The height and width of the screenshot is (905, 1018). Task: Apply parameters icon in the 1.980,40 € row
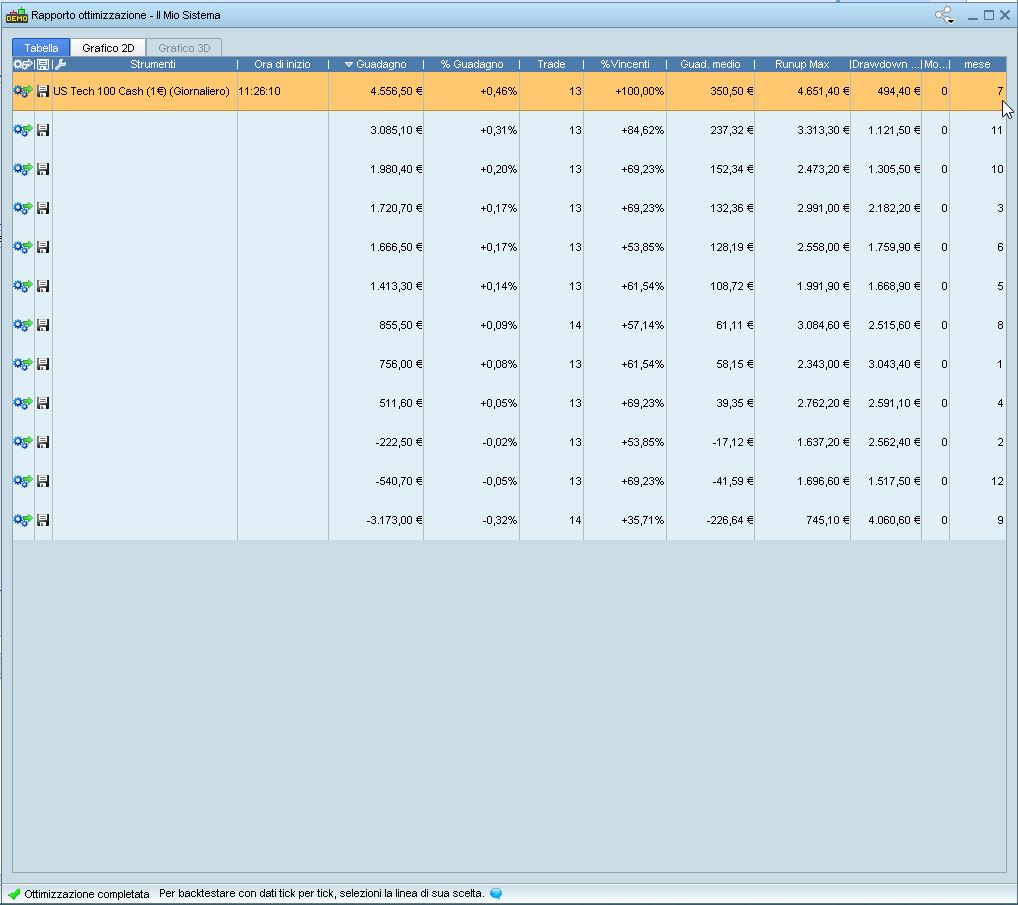(x=23, y=169)
